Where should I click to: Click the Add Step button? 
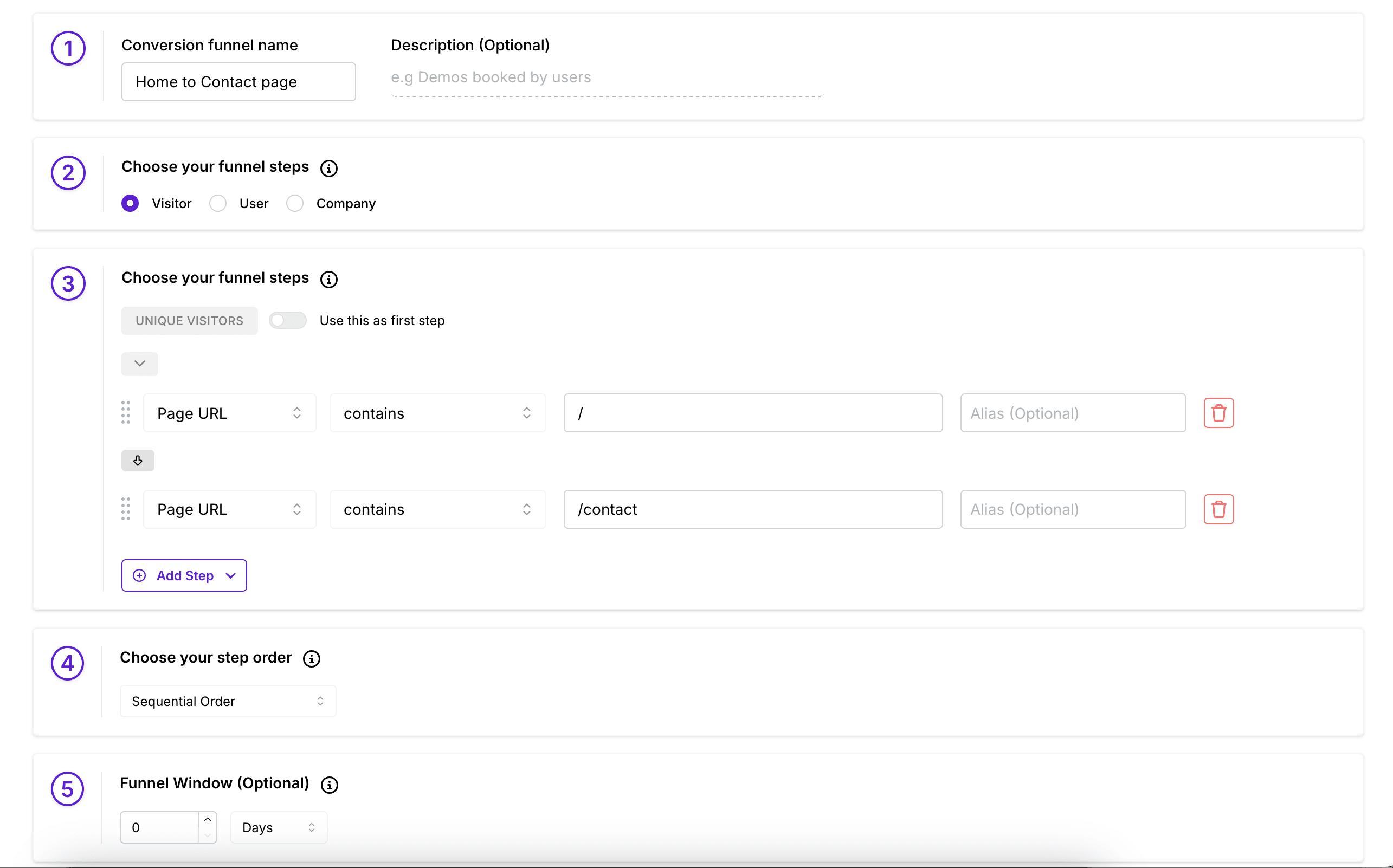pos(184,575)
